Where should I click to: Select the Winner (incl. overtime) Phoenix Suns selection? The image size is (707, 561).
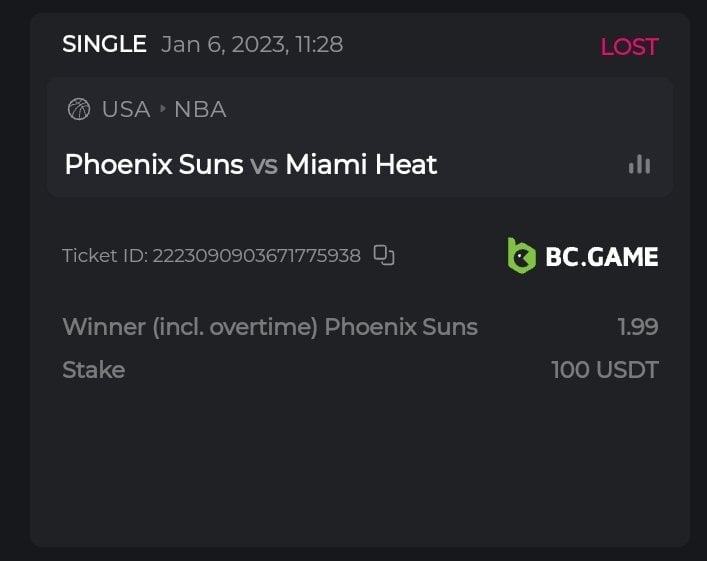pos(270,327)
